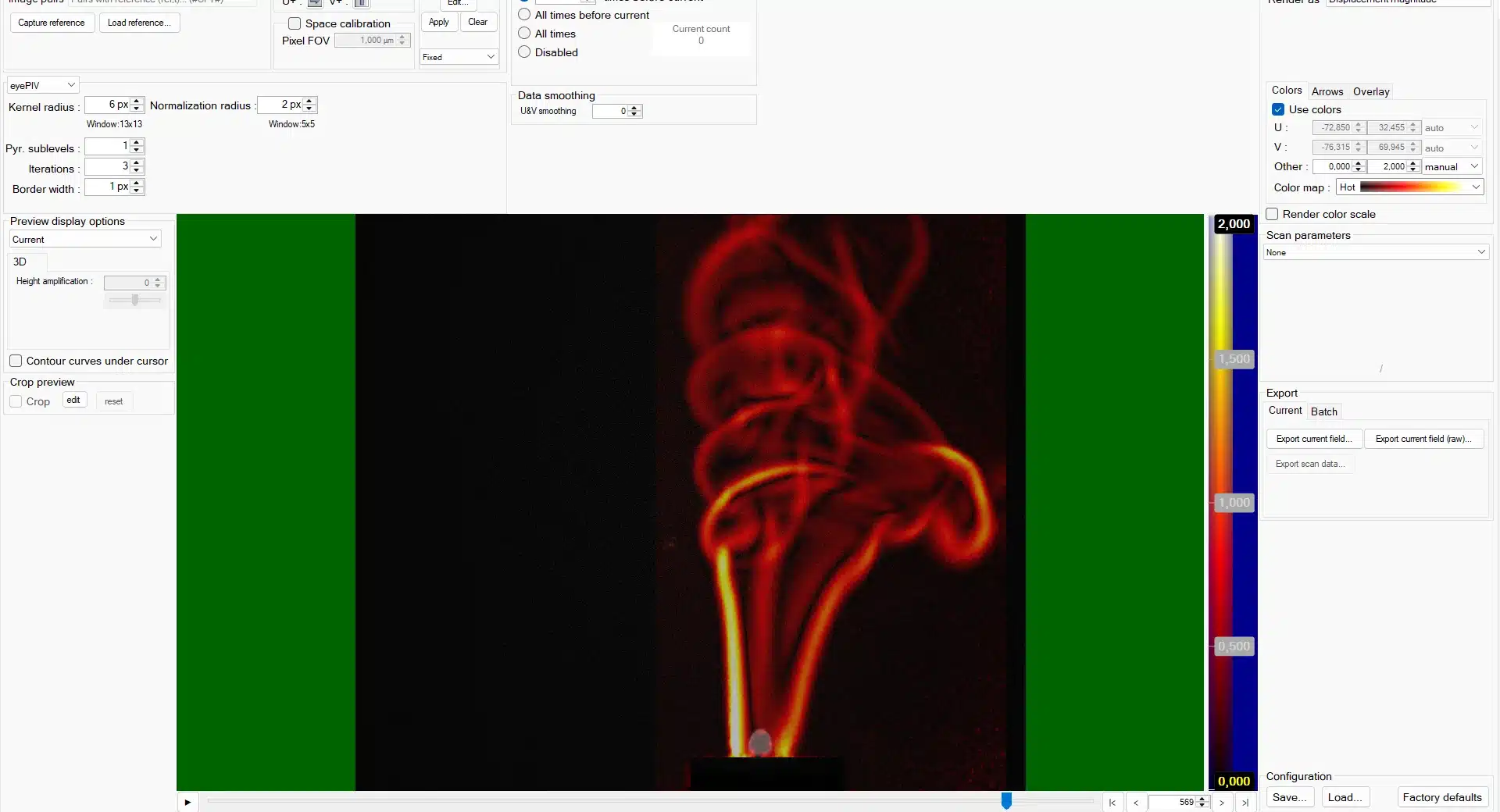Click the Height amplification slider
Viewport: 1500px width, 812px height.
[135, 300]
